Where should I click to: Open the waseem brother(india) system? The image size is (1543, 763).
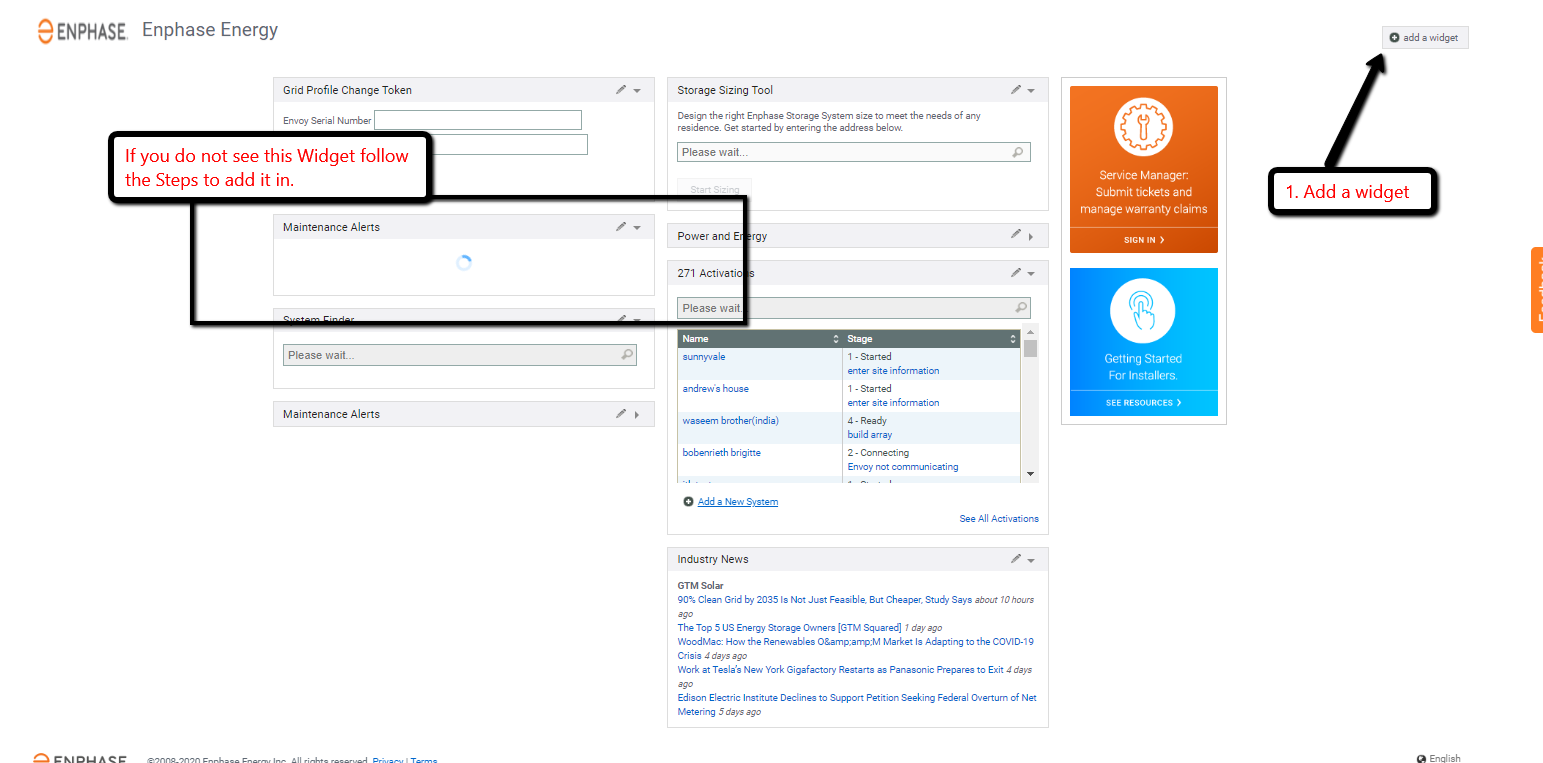729,421
